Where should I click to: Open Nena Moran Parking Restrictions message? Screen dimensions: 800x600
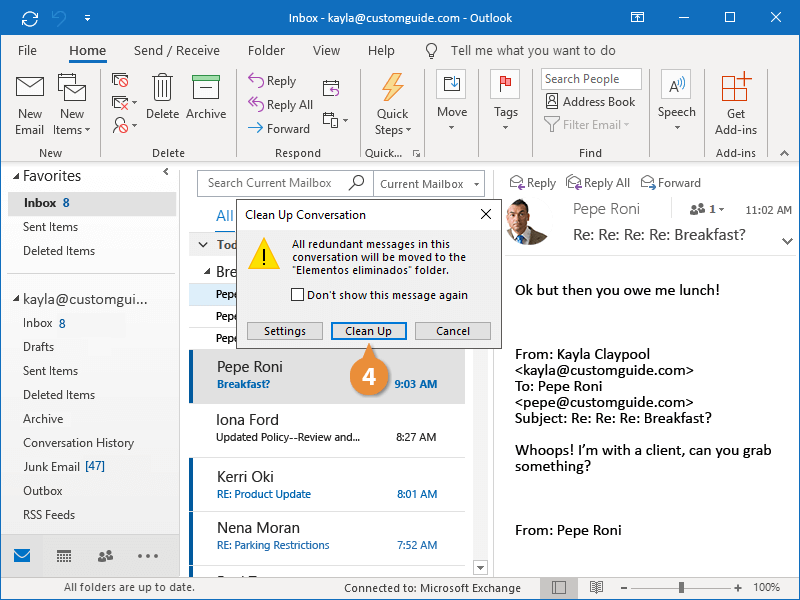pos(327,537)
